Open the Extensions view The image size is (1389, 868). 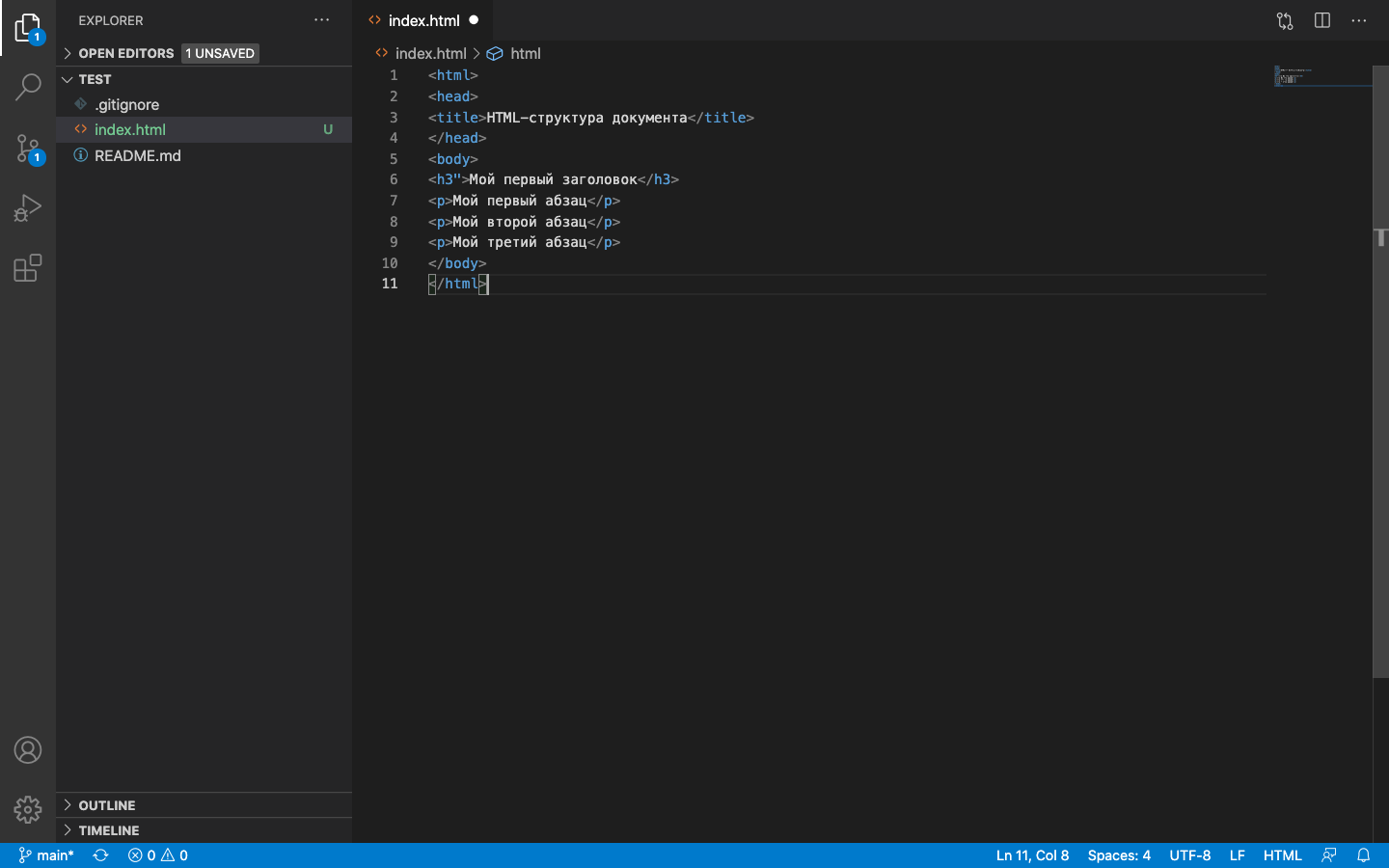pos(28,268)
